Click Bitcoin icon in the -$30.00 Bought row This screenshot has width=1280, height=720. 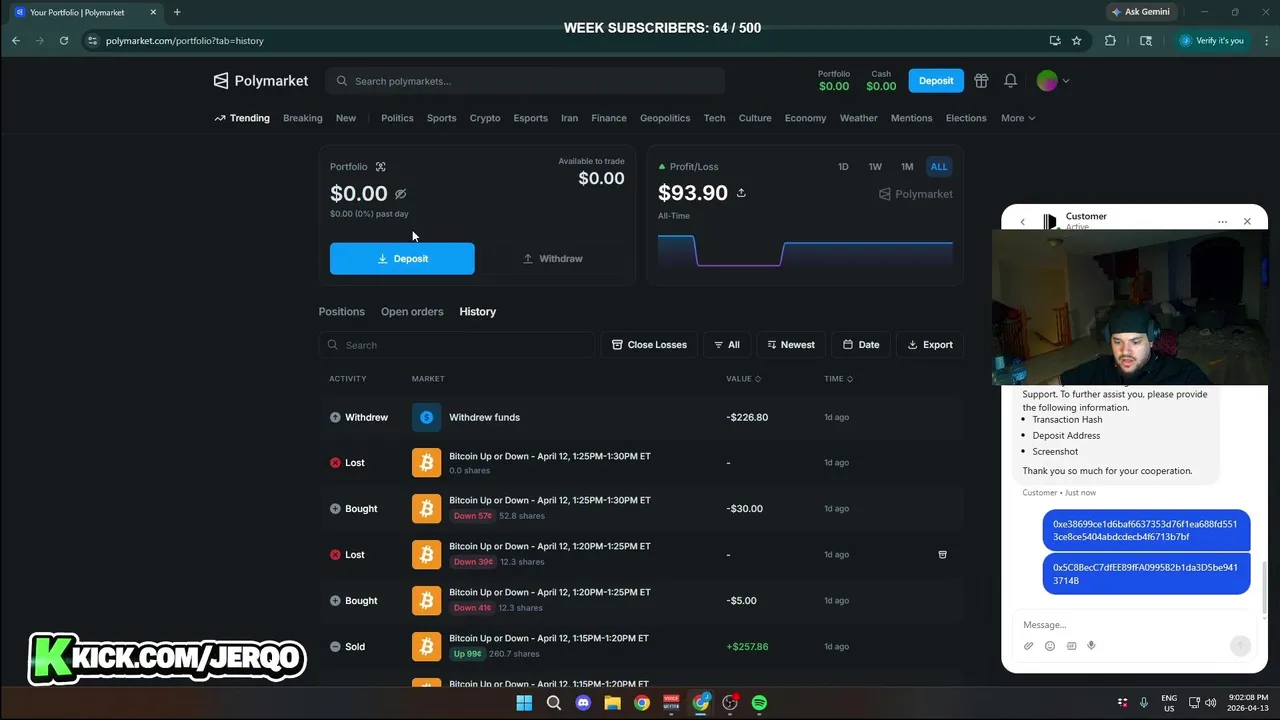point(426,509)
